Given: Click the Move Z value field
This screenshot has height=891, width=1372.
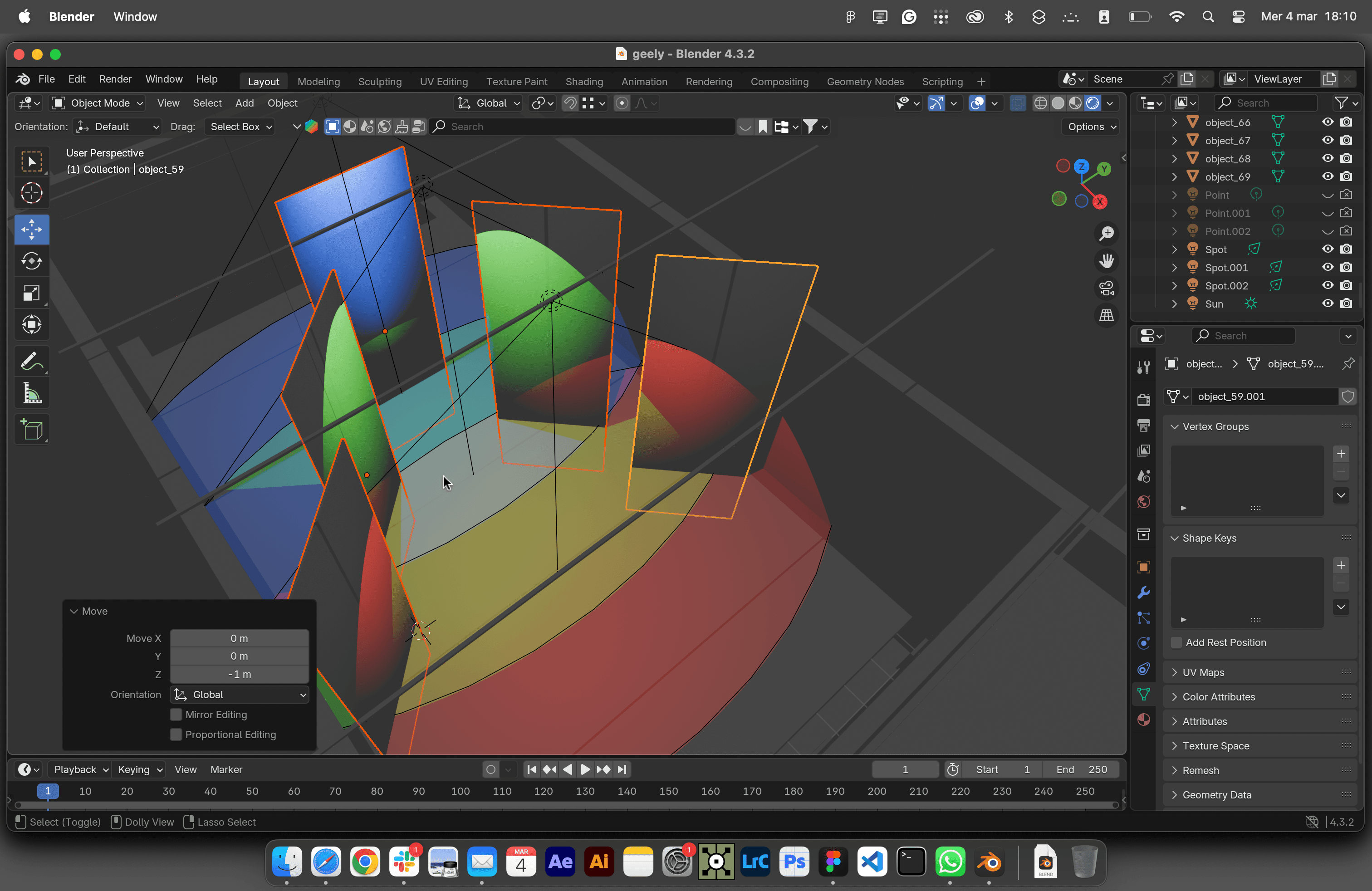Looking at the screenshot, I should pyautogui.click(x=239, y=674).
